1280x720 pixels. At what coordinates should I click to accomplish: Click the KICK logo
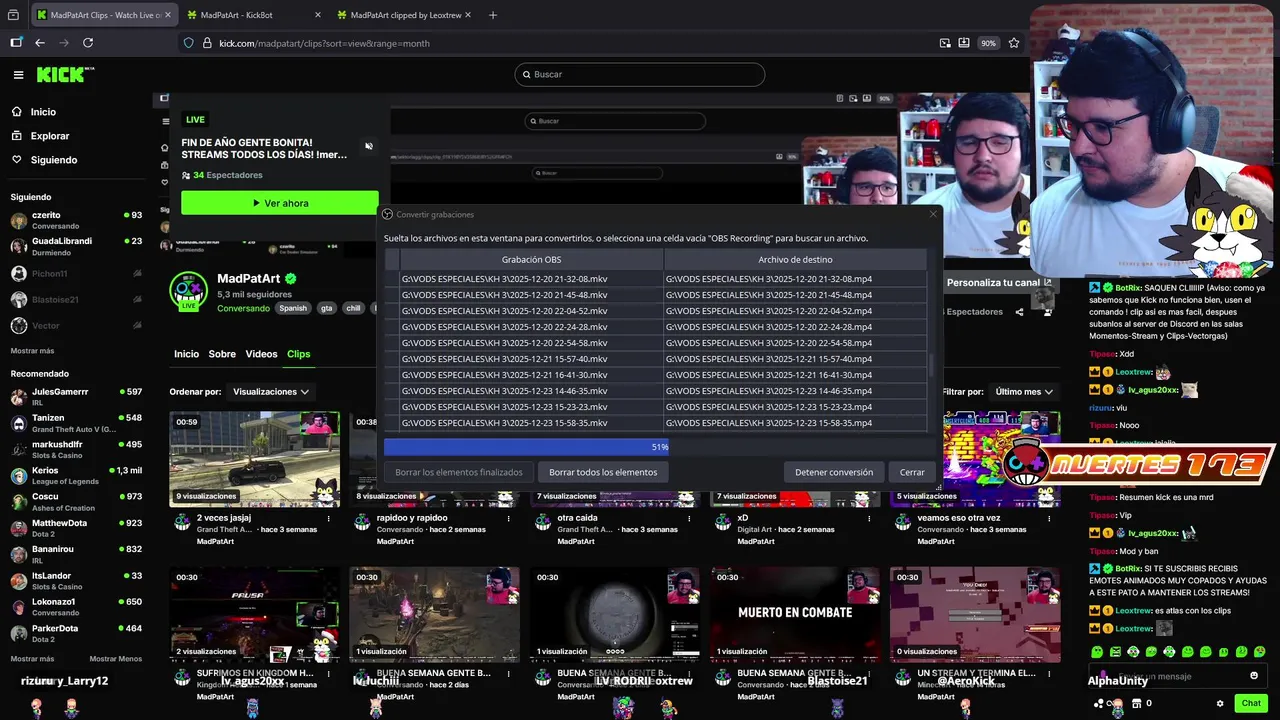click(x=65, y=75)
